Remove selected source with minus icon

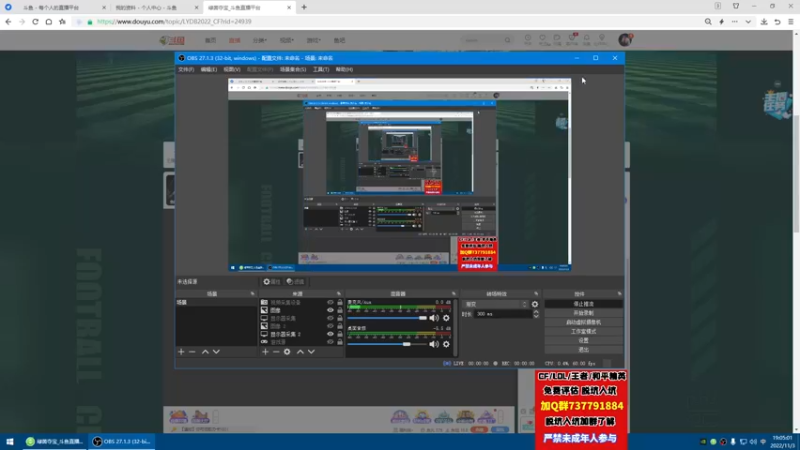[x=276, y=352]
